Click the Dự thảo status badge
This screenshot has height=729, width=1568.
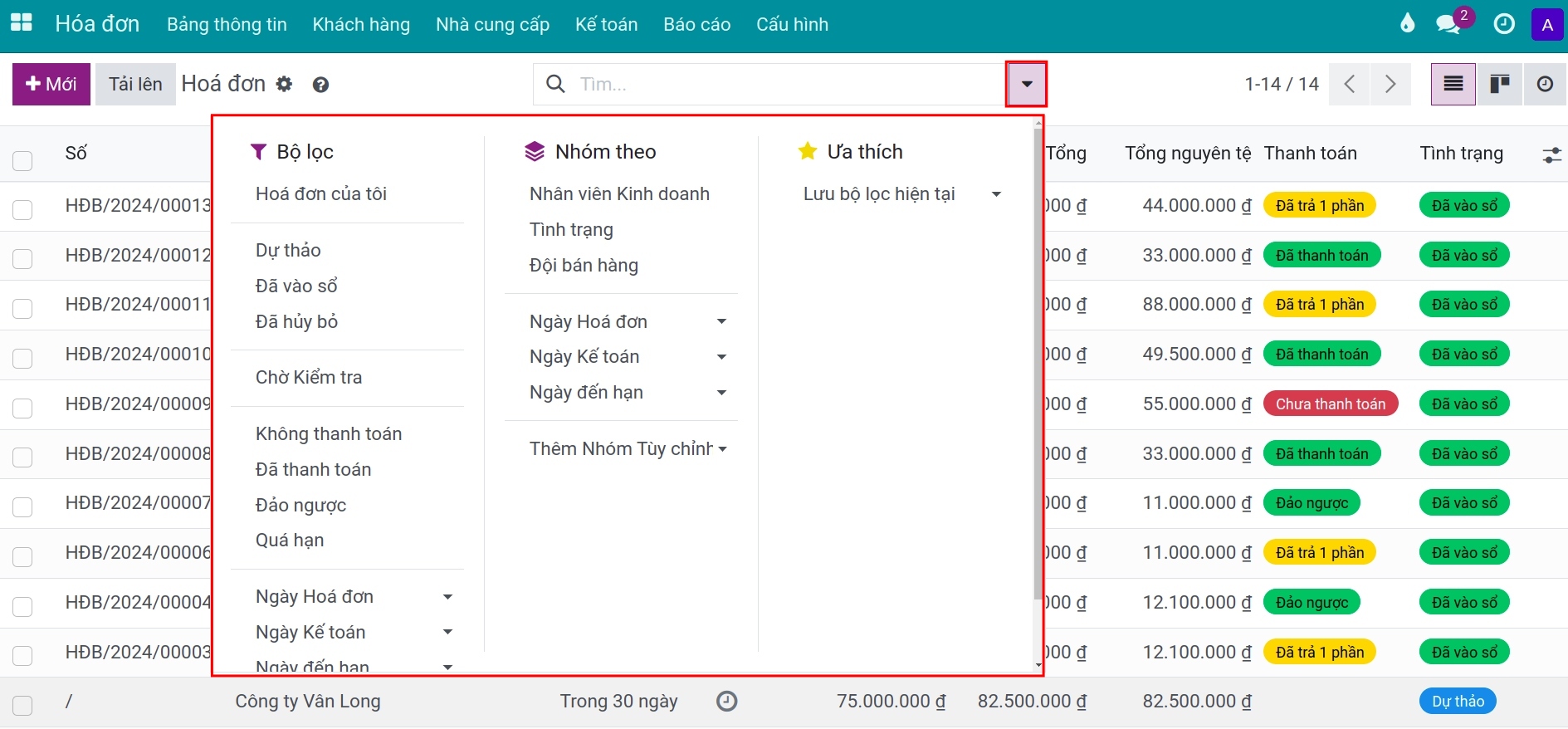[x=1458, y=702]
